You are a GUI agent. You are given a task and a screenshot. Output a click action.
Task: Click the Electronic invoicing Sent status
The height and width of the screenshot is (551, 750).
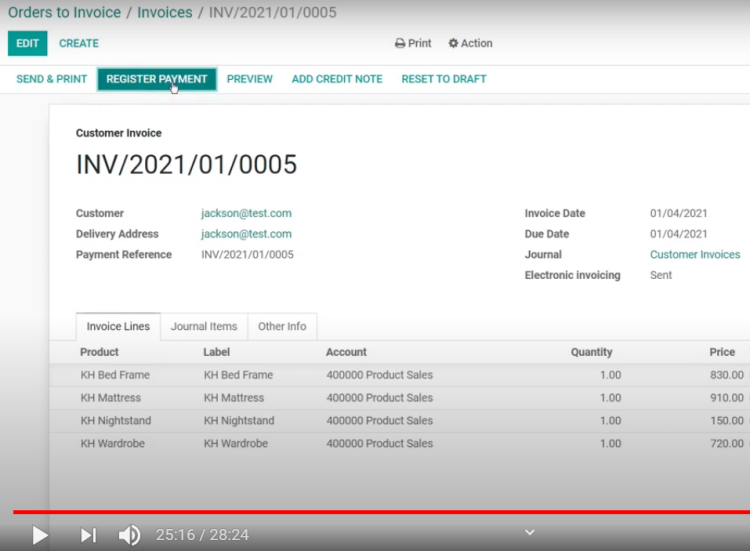661,275
